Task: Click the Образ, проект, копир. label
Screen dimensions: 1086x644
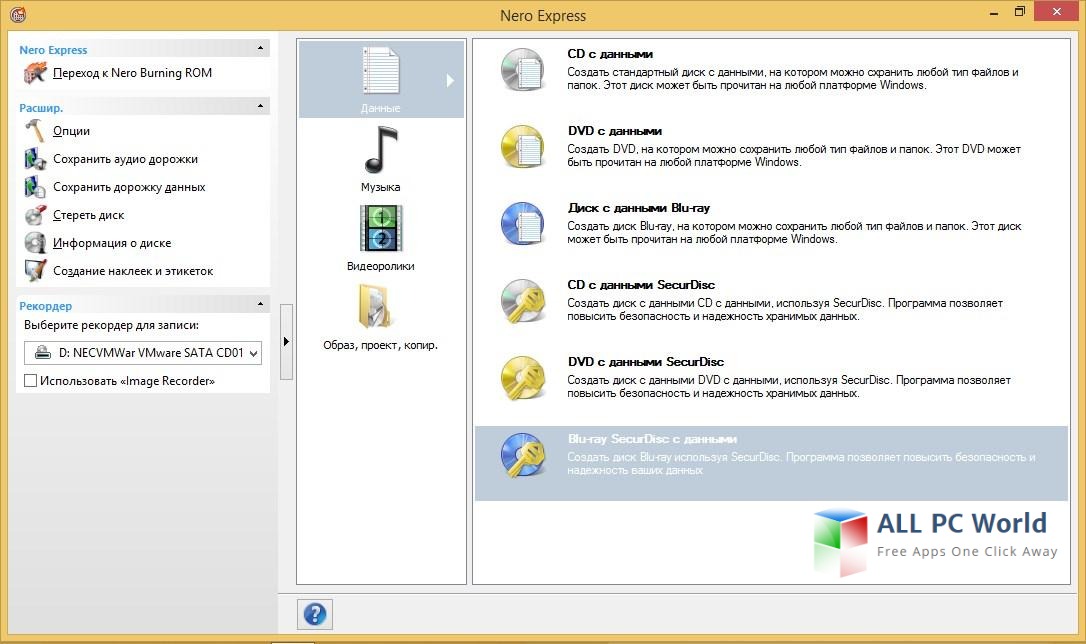Action: point(381,345)
